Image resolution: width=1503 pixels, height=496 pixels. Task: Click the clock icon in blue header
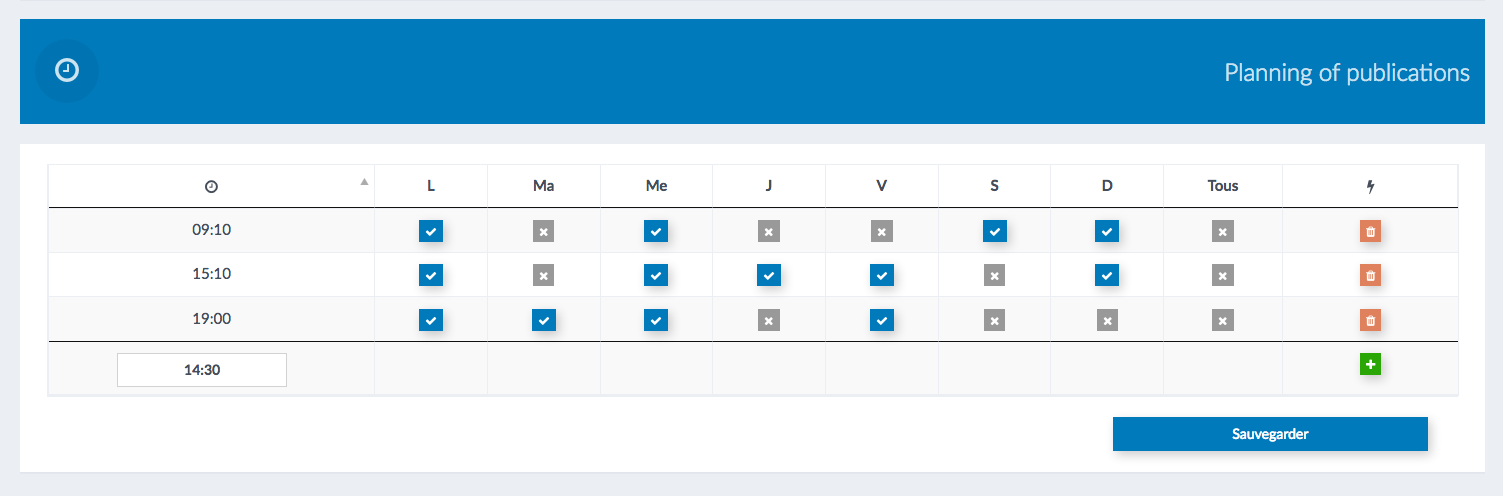point(67,70)
